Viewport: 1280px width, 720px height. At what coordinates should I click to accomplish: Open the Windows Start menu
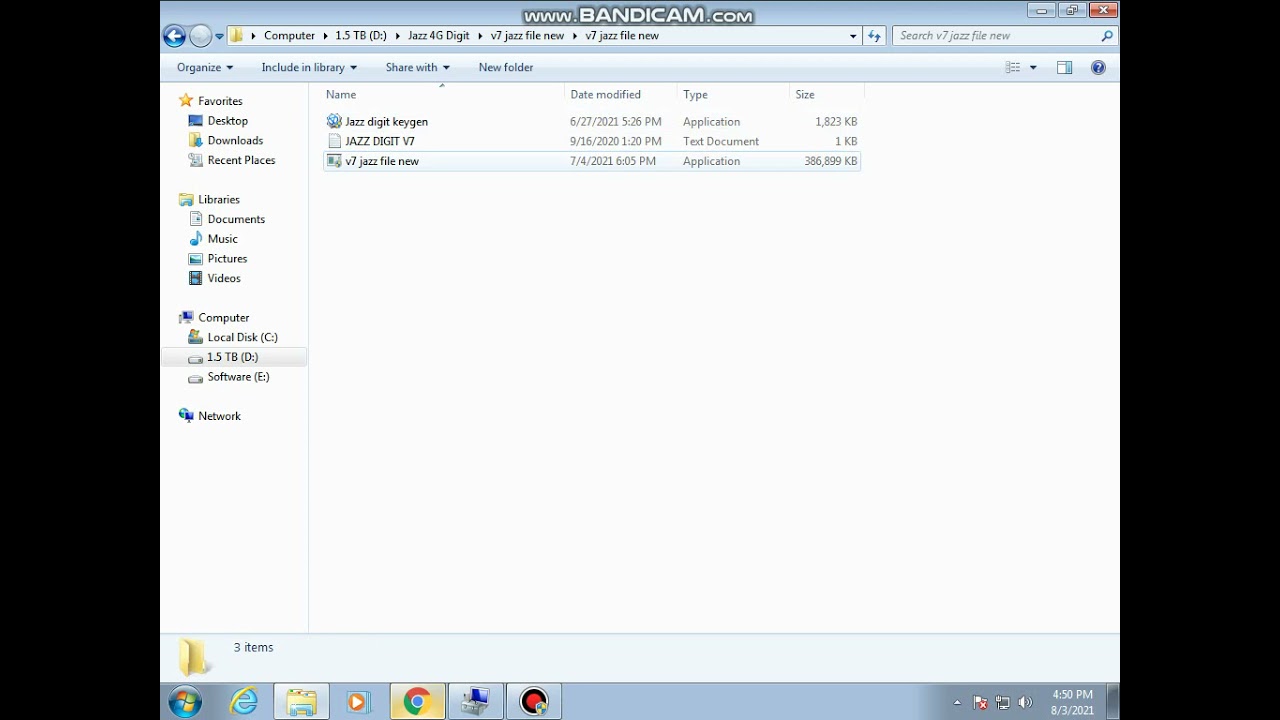coord(185,702)
